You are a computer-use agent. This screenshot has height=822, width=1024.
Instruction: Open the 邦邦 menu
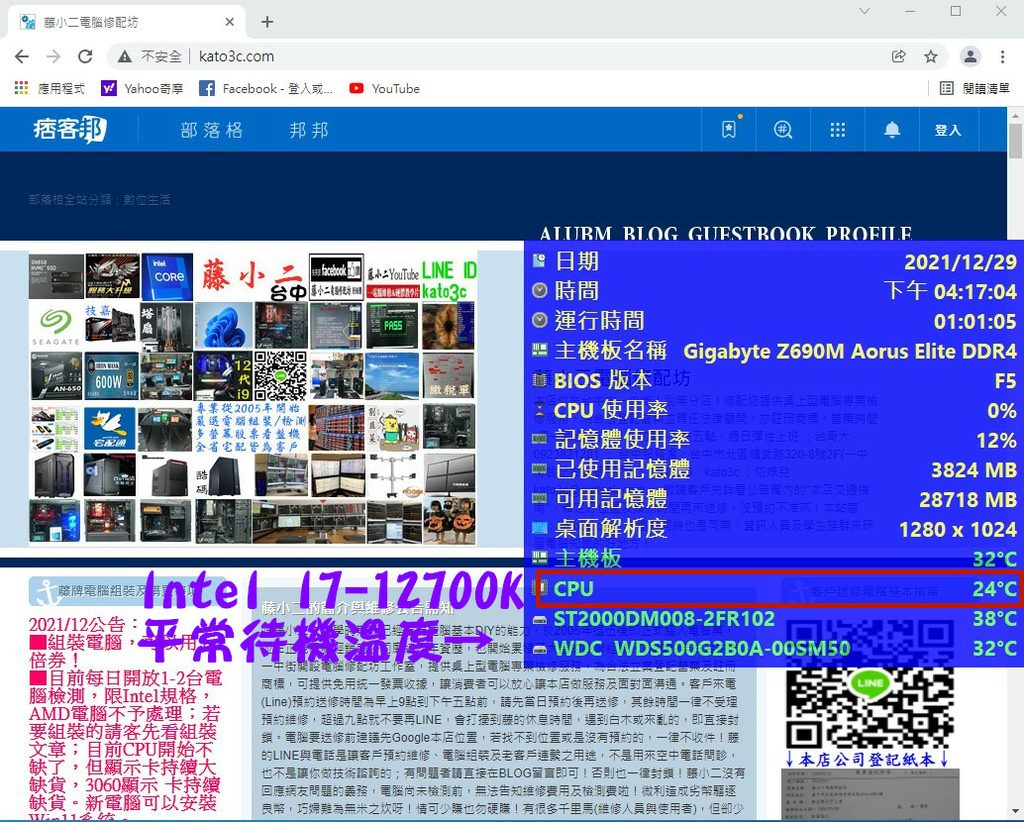pyautogui.click(x=309, y=131)
